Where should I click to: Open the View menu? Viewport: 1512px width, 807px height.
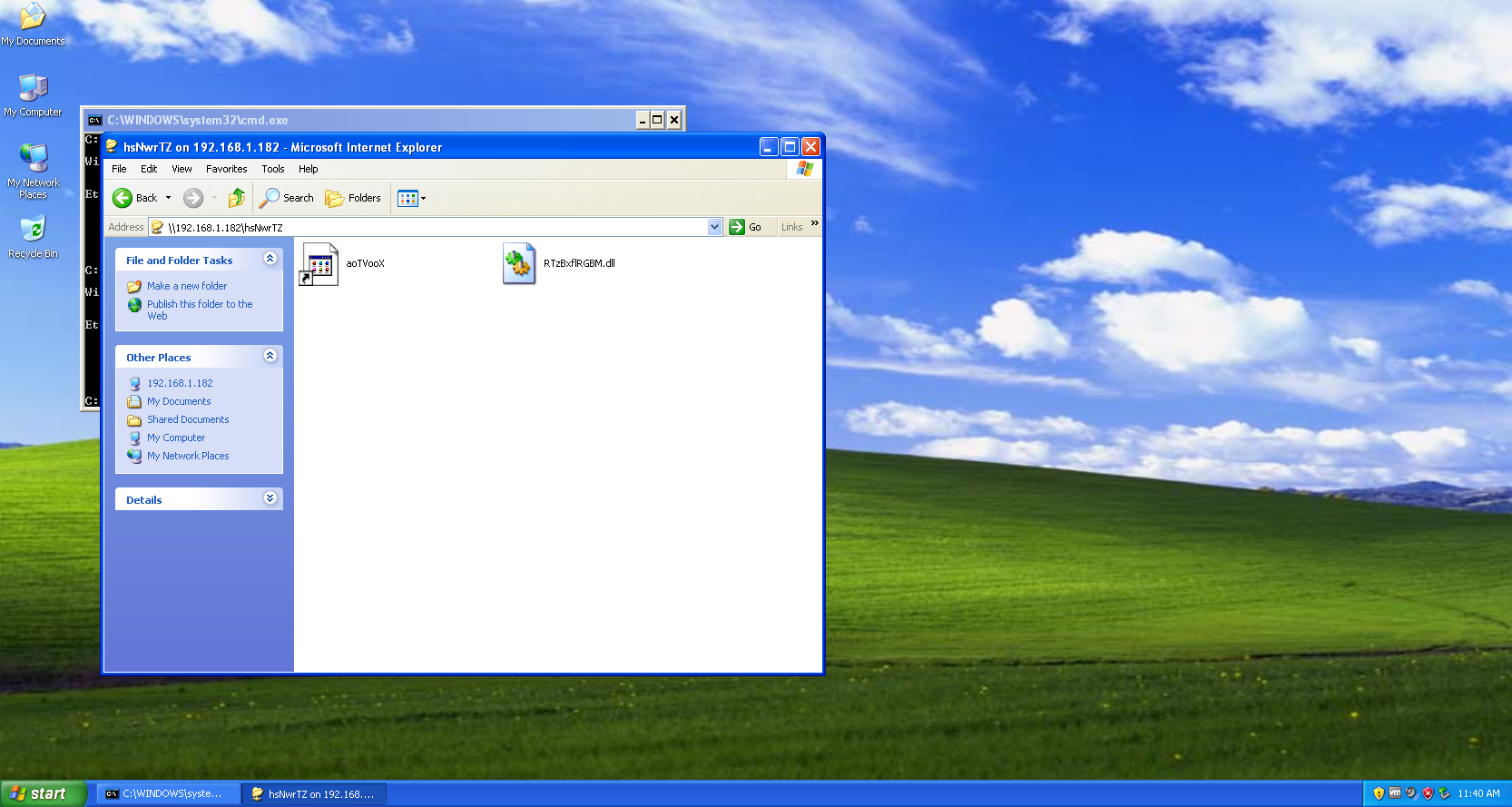[x=182, y=169]
